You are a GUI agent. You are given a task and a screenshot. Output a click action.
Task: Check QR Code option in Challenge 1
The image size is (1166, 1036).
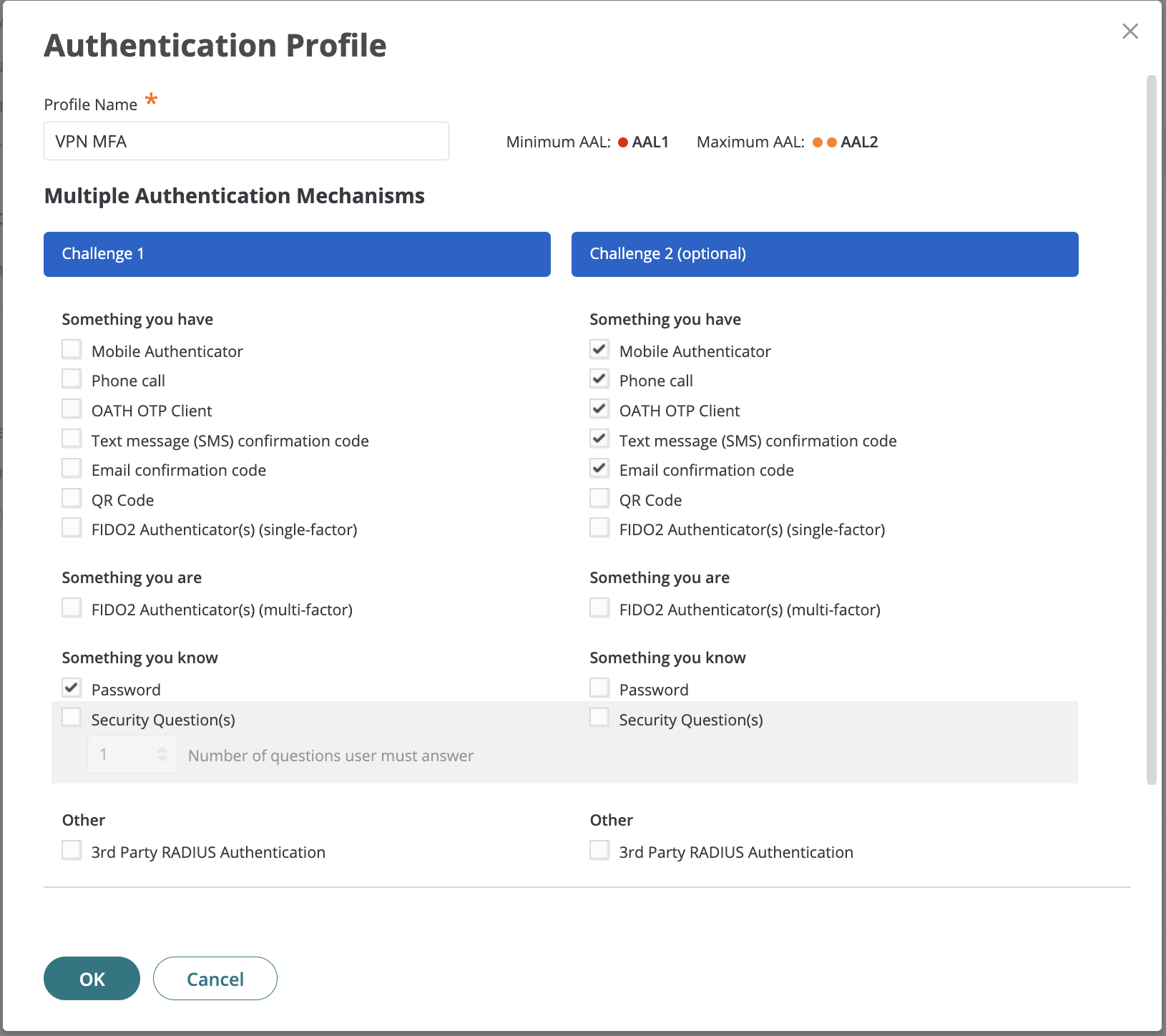coord(71,497)
